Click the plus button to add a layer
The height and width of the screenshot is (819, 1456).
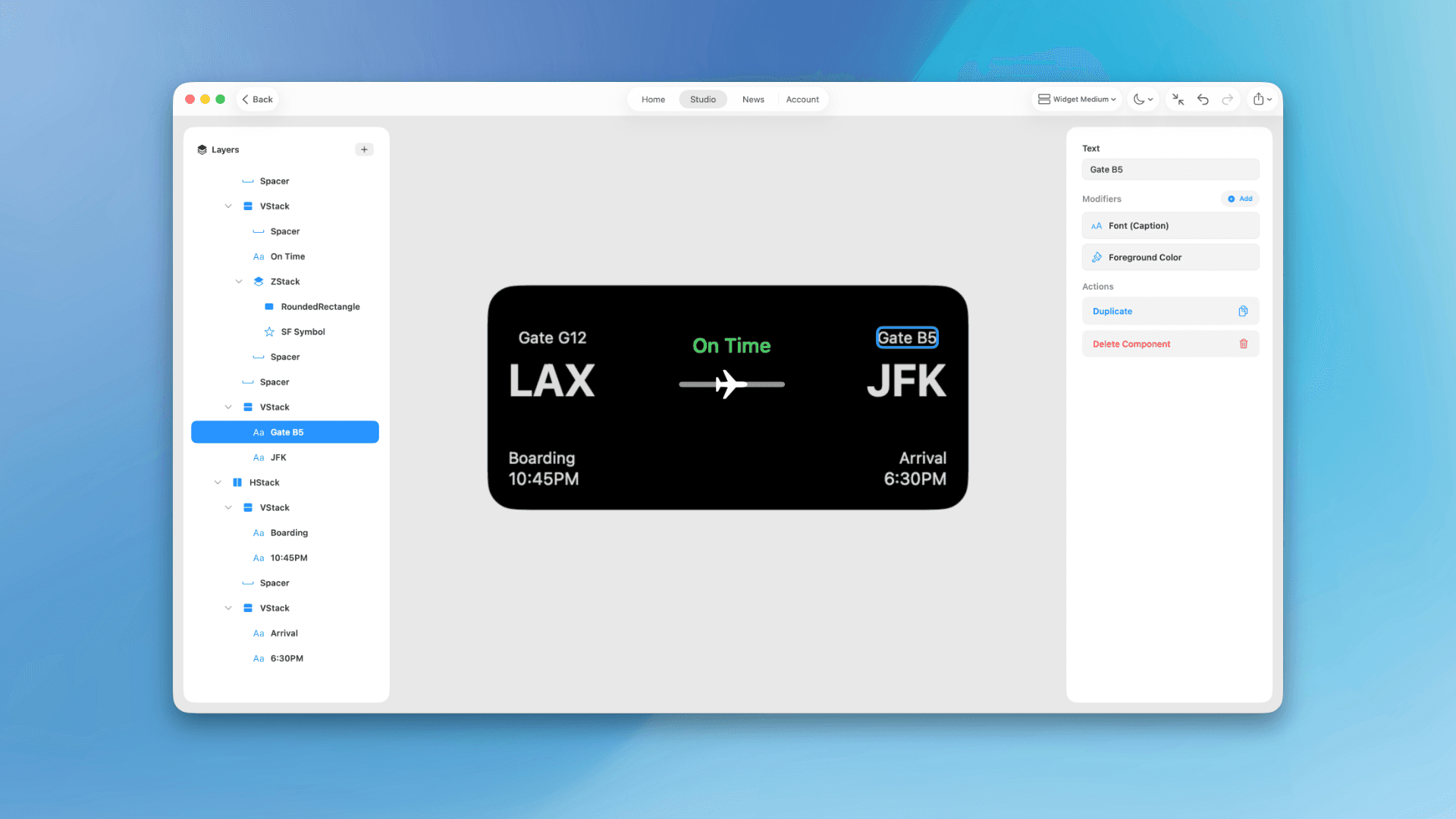pos(364,149)
